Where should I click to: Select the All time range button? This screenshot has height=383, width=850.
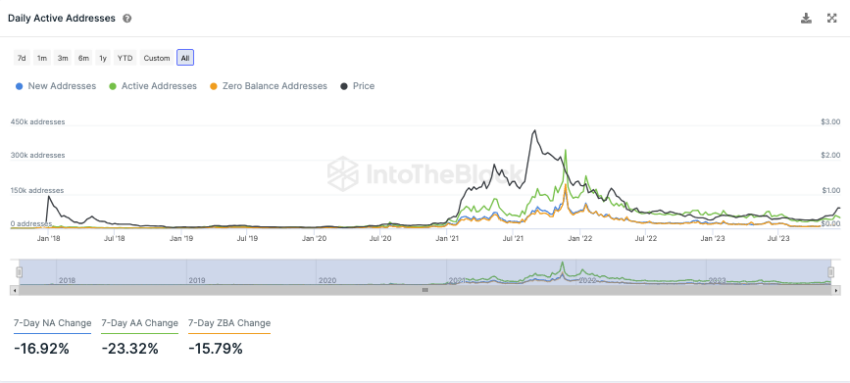[x=185, y=58]
